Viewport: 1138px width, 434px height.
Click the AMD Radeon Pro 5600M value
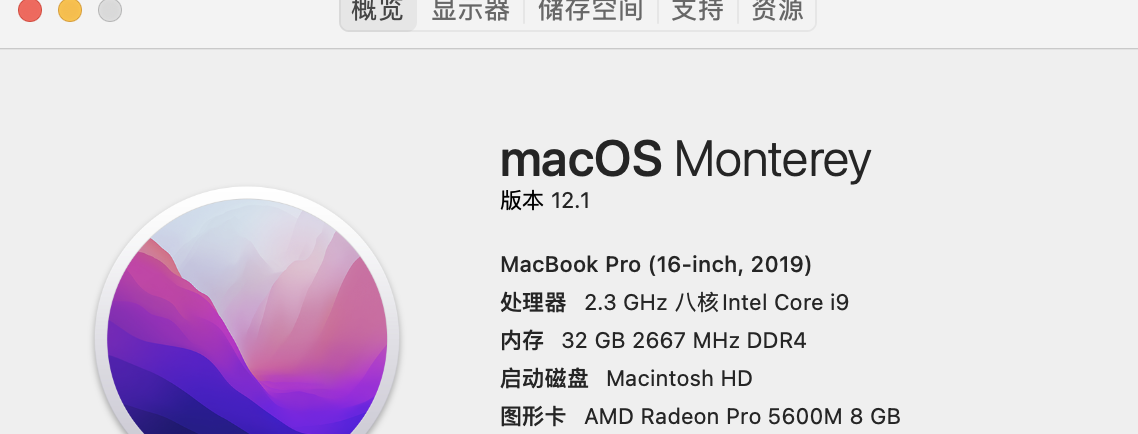point(742,416)
